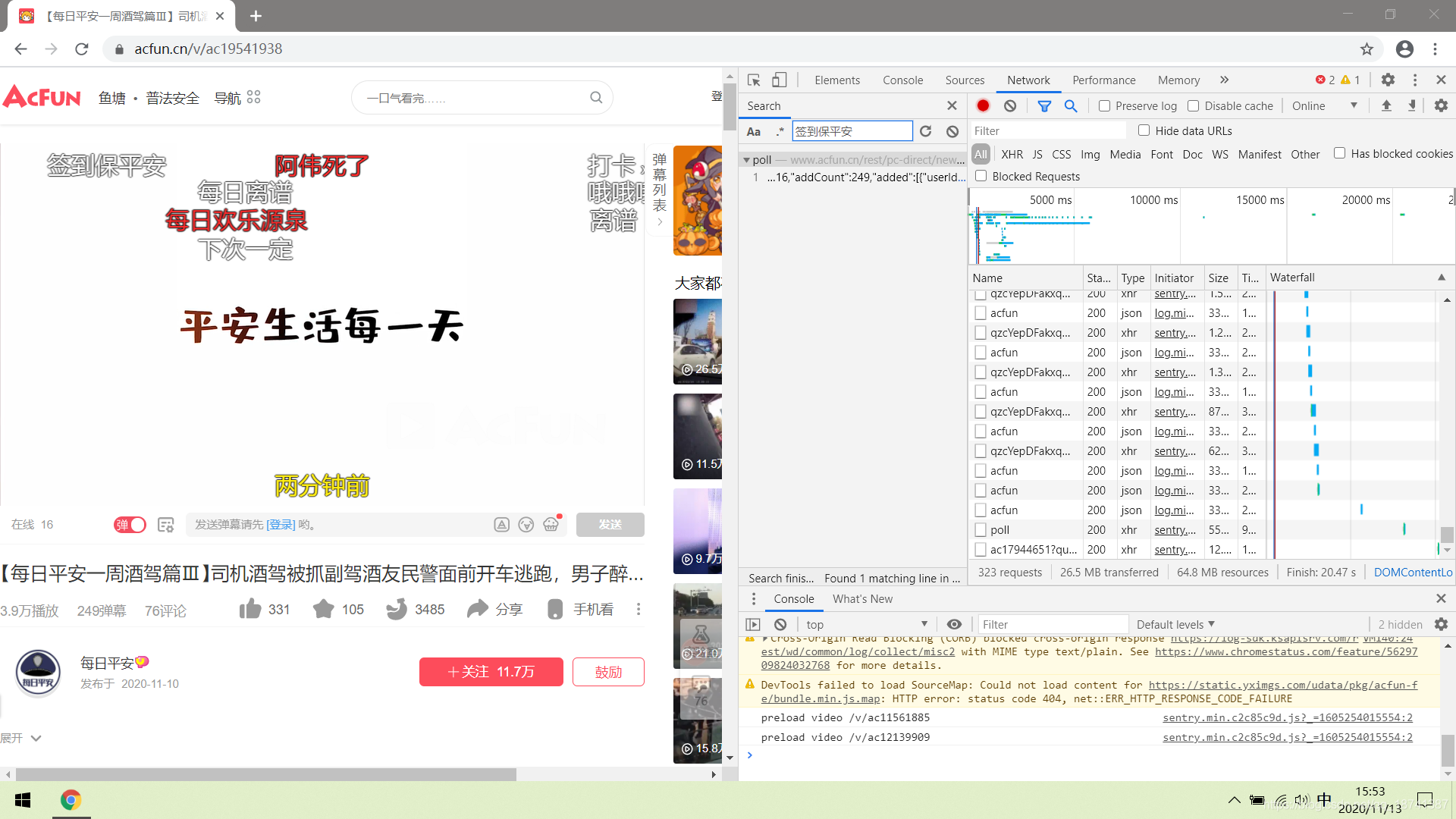The image size is (1456, 819).
Task: Collapse the poll search result entry
Action: [746, 159]
